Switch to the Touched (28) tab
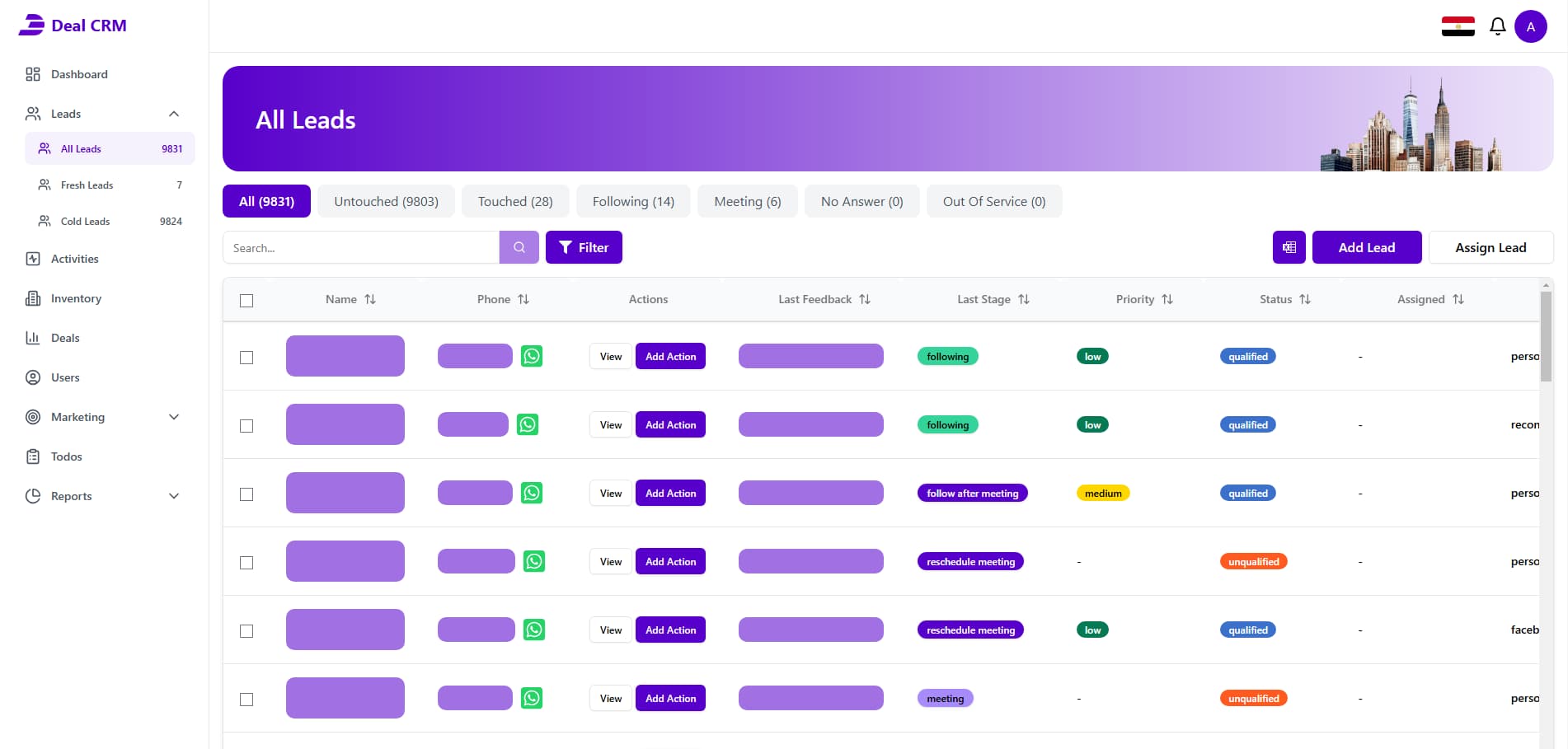Screen dimensions: 1568x749 pyautogui.click(x=515, y=201)
